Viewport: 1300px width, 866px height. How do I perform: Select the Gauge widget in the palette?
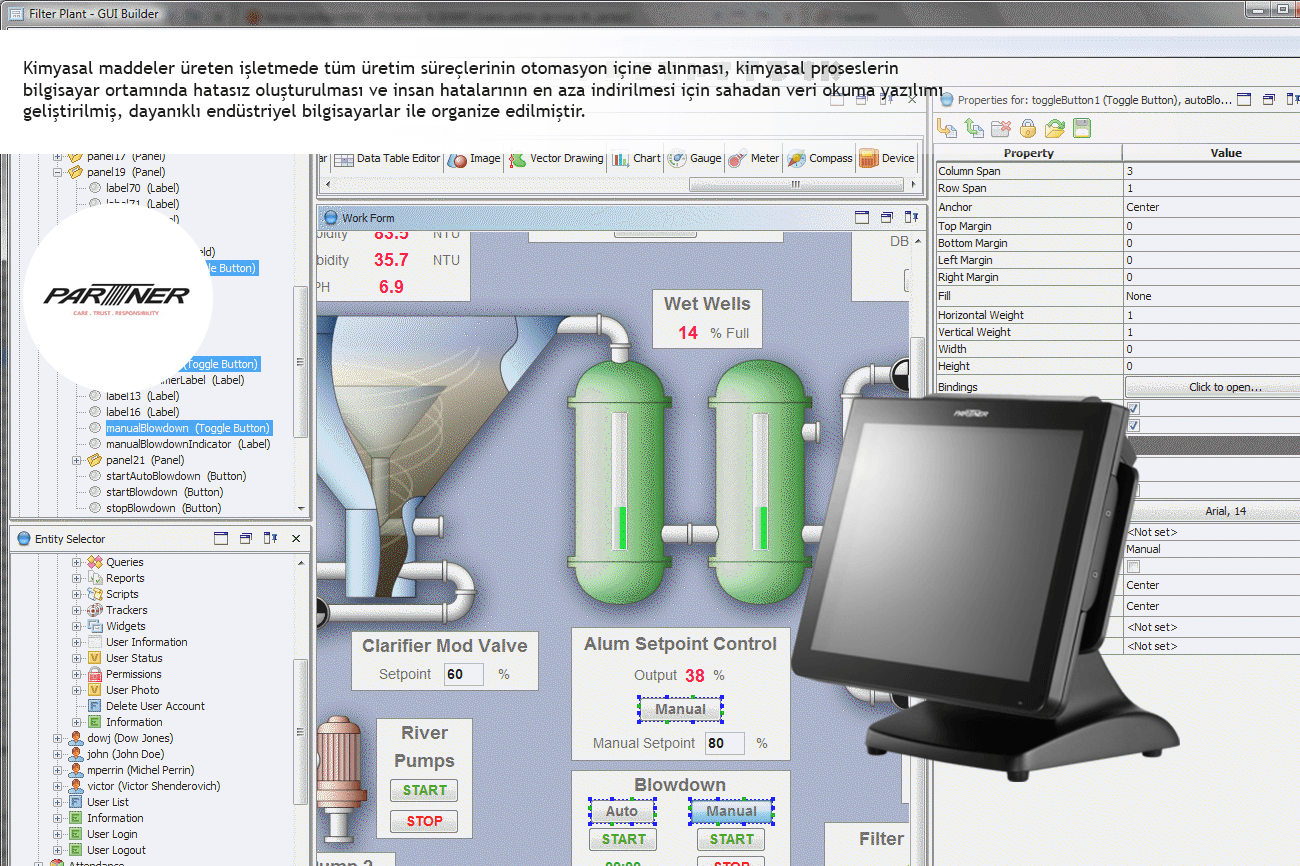[694, 159]
